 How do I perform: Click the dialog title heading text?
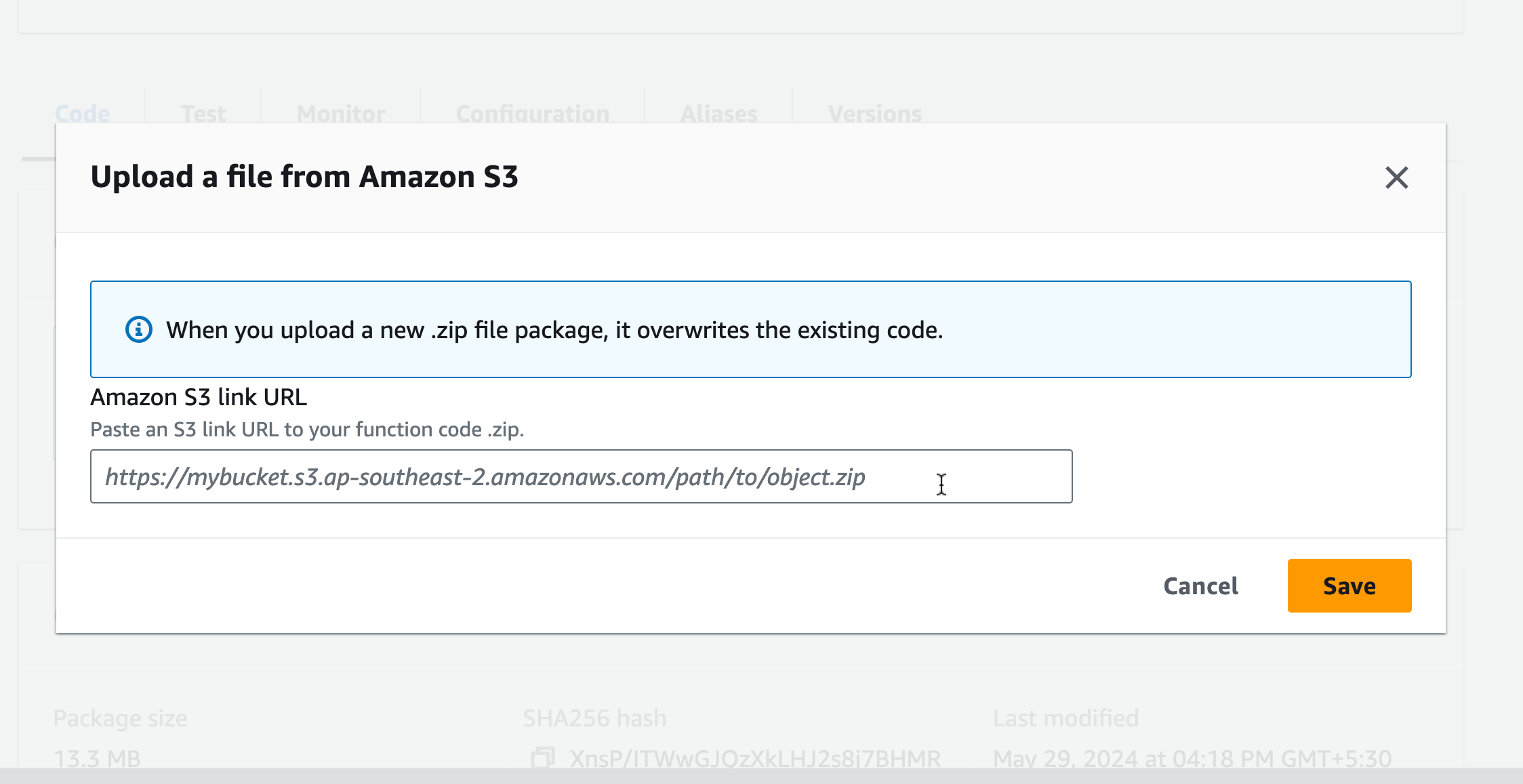coord(304,177)
